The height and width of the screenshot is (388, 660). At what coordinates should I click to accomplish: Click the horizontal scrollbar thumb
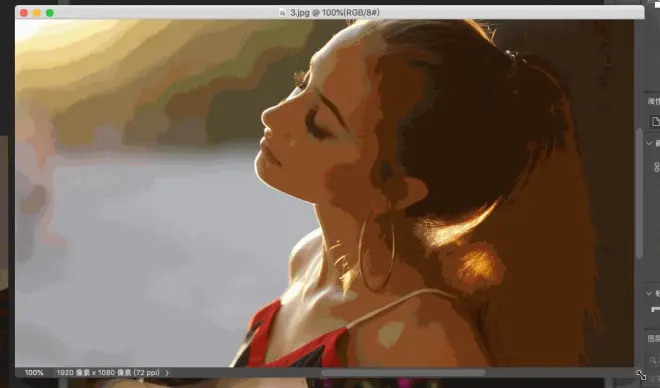click(403, 373)
